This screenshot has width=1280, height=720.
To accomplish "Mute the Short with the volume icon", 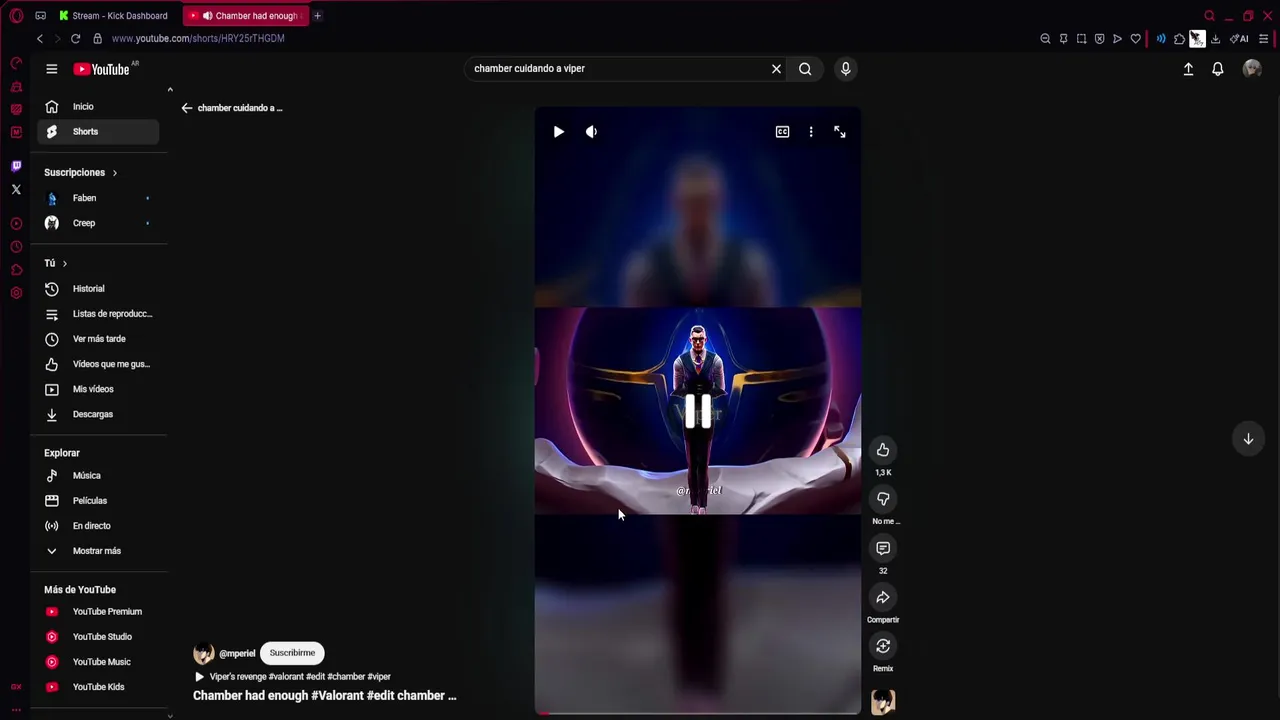I will [x=591, y=132].
